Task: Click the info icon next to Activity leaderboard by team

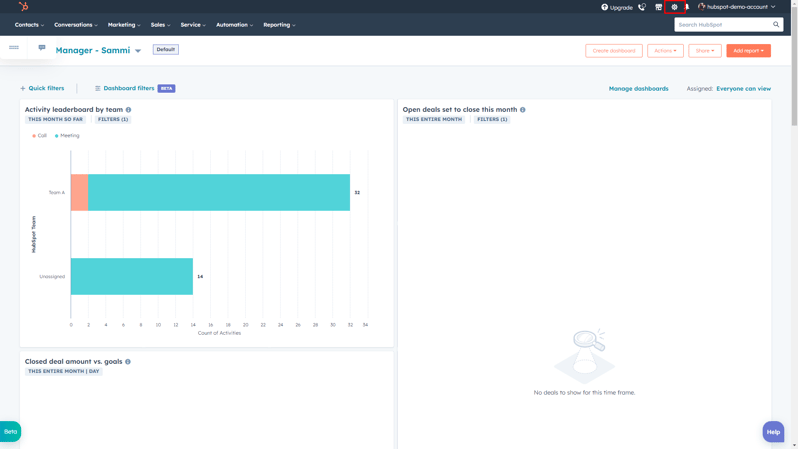Action: point(128,109)
